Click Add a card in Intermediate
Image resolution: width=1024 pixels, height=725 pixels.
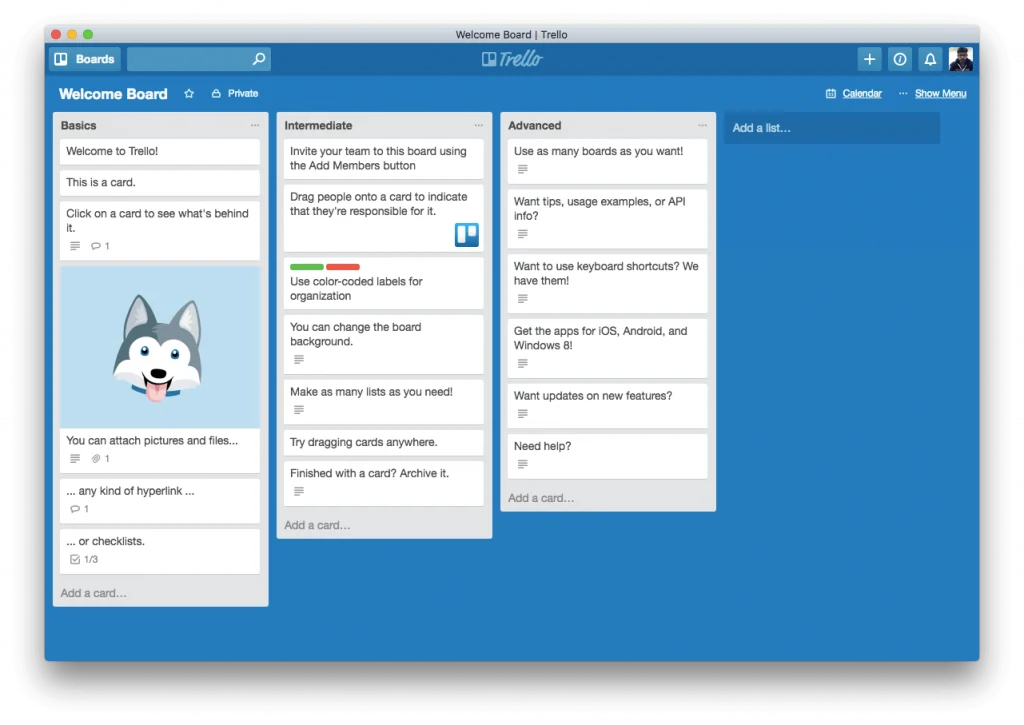318,525
